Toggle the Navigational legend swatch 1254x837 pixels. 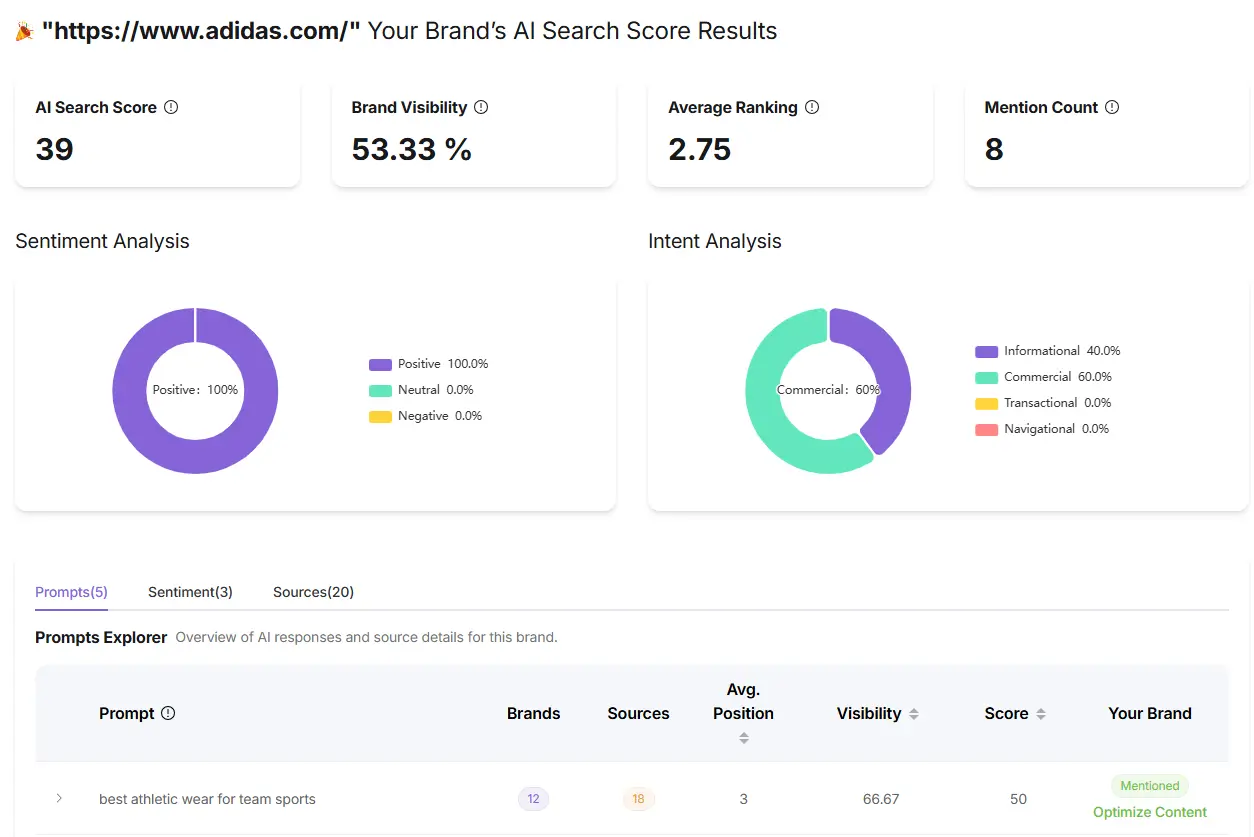tap(987, 430)
